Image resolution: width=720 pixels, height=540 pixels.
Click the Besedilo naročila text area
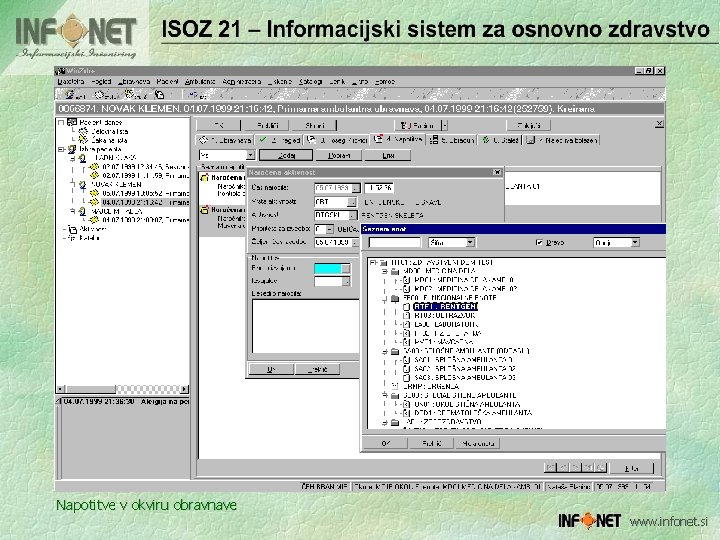[x=305, y=326]
